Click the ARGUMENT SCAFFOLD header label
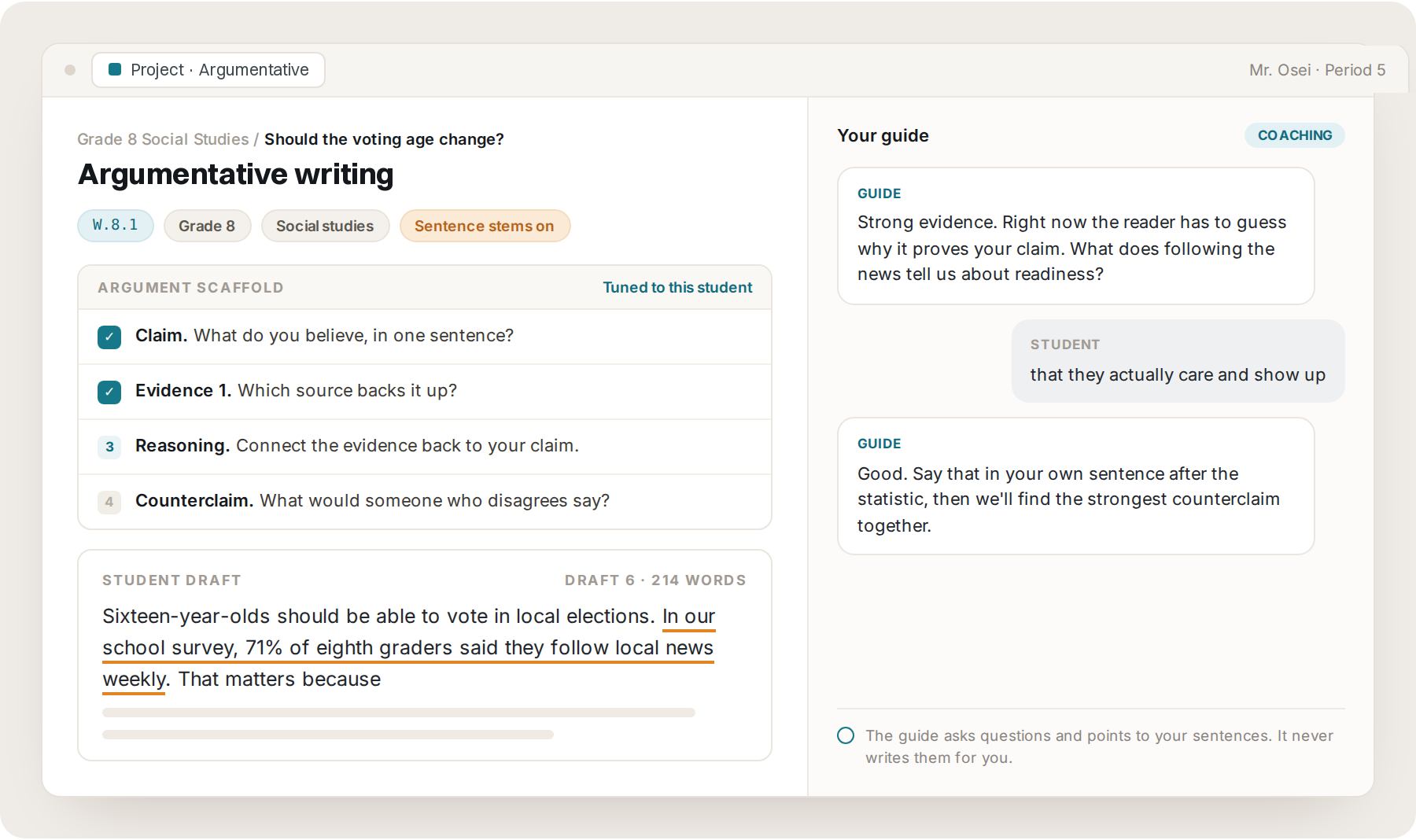Image resolution: width=1416 pixels, height=840 pixels. point(190,288)
